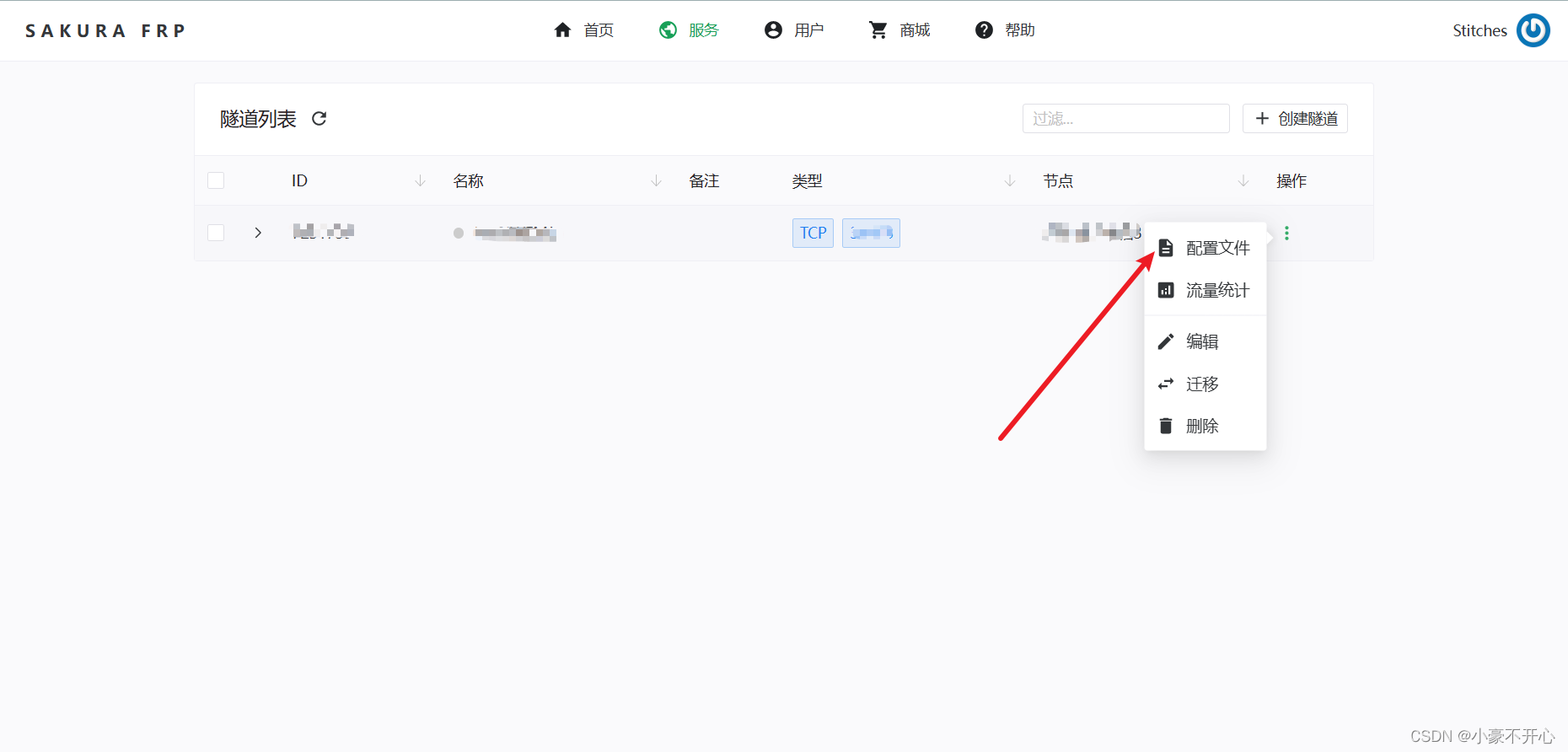Sort by the ID column arrow
Screen dimensions: 1568x752
420,181
